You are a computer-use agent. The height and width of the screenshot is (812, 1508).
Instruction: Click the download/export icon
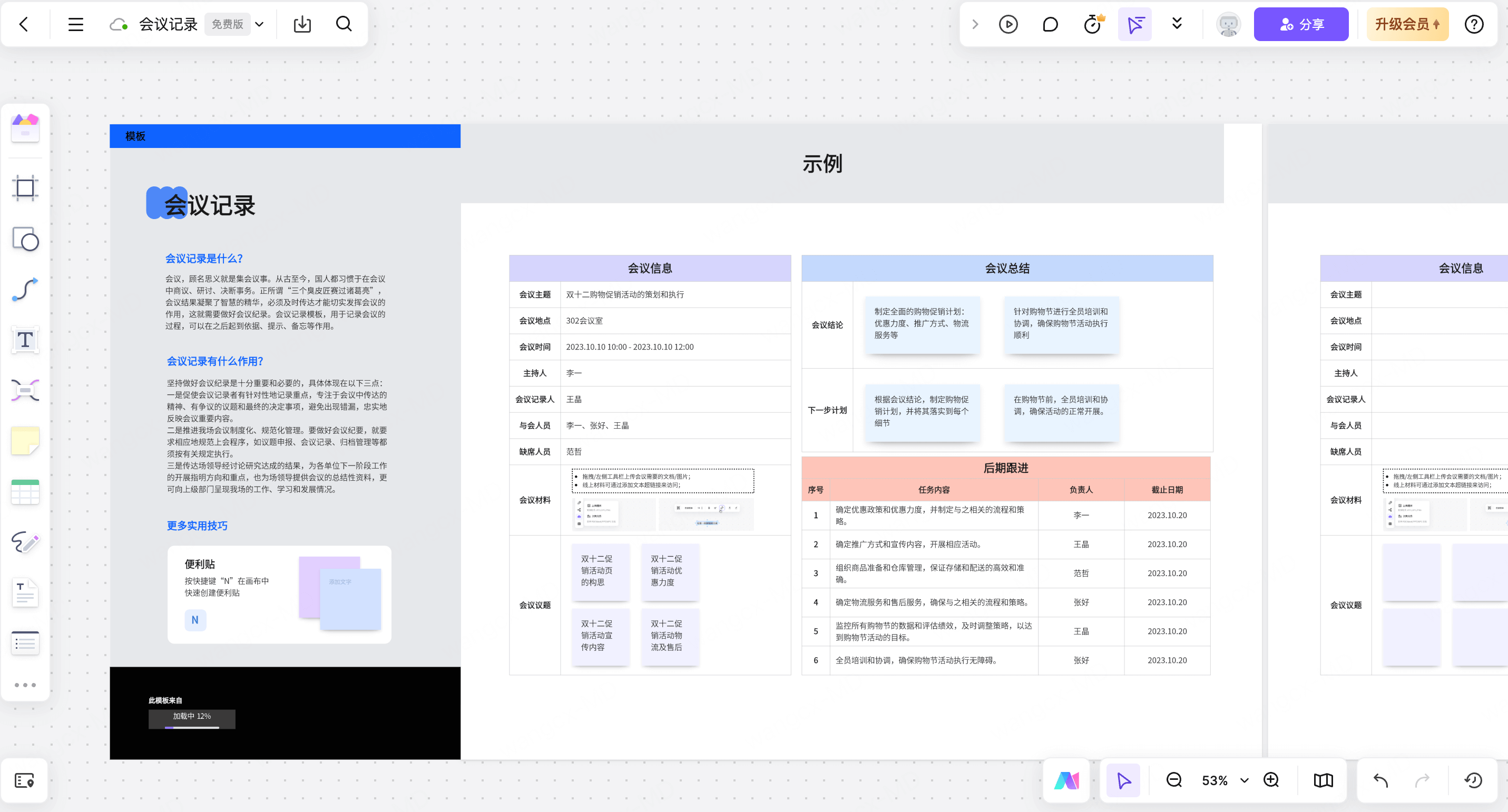click(302, 25)
